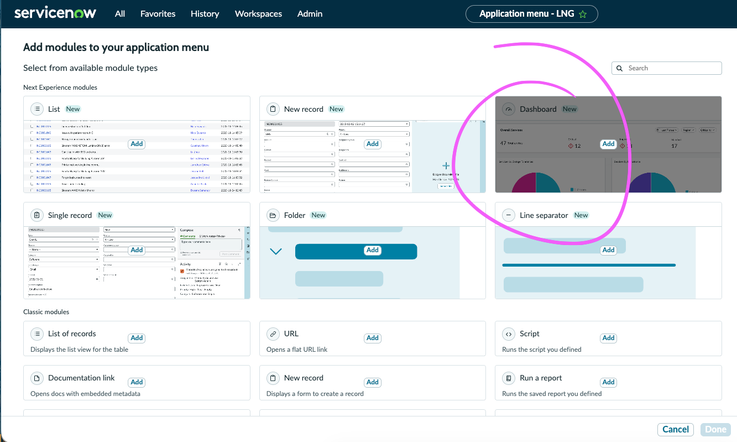
Task: Add the Run a report module
Action: coord(608,382)
